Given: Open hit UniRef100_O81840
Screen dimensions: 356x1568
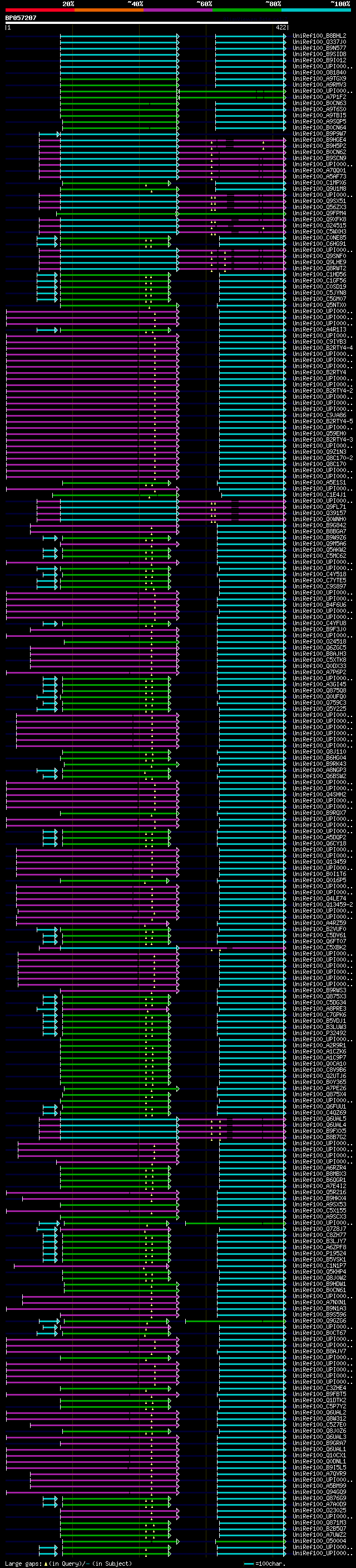Looking at the screenshot, I should click(x=319, y=72).
